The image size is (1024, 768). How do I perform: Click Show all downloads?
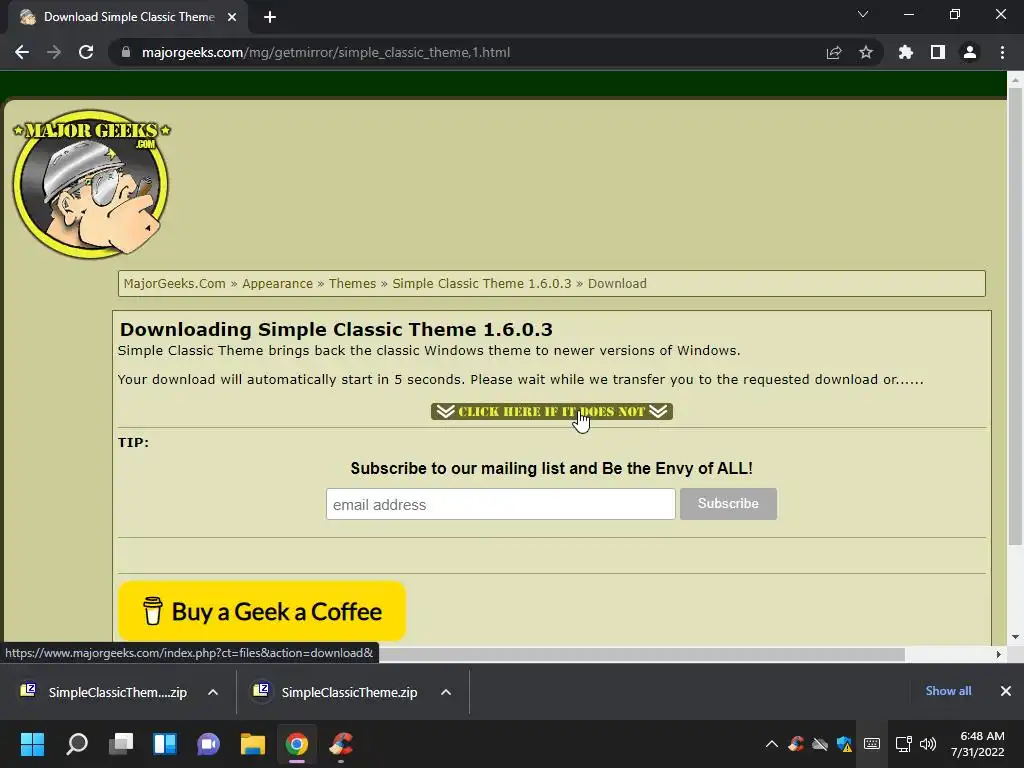point(948,691)
